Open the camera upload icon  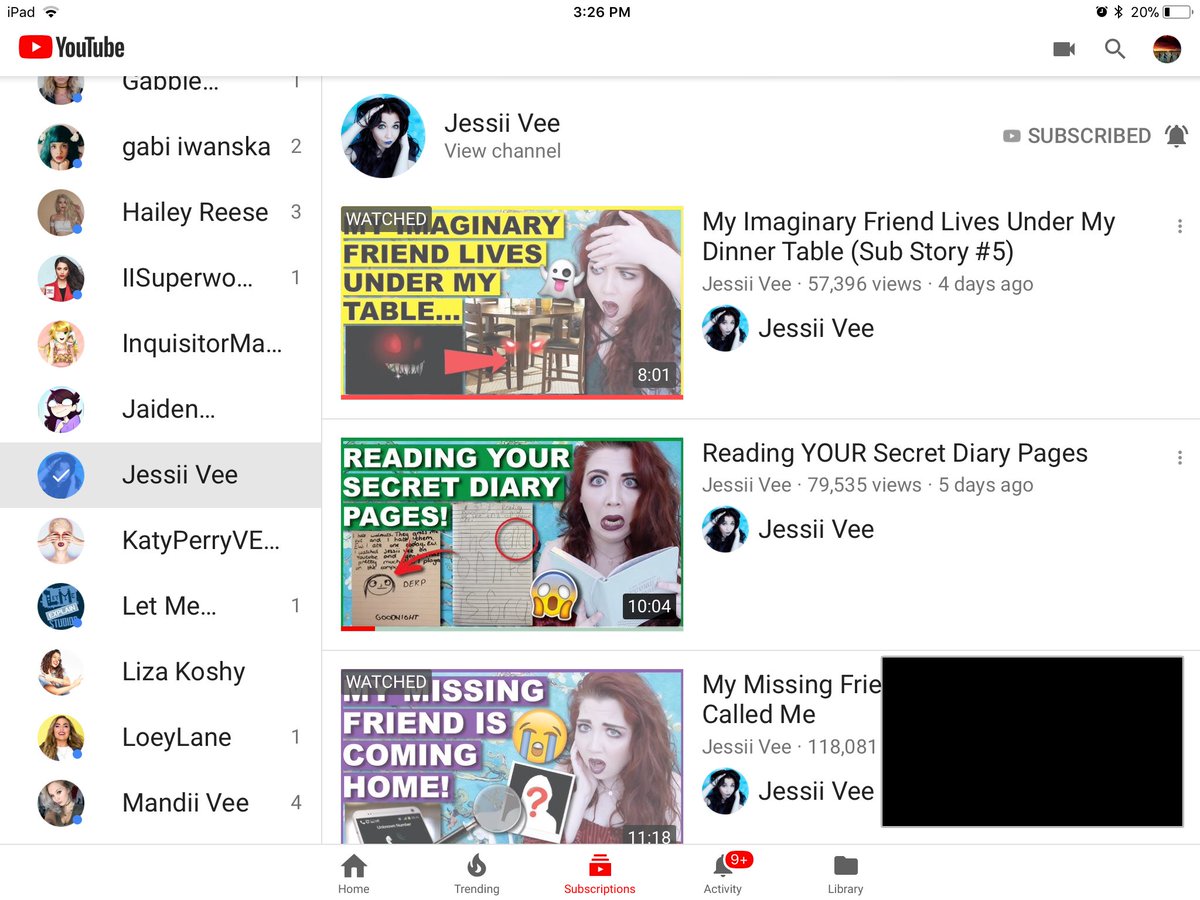click(1064, 48)
